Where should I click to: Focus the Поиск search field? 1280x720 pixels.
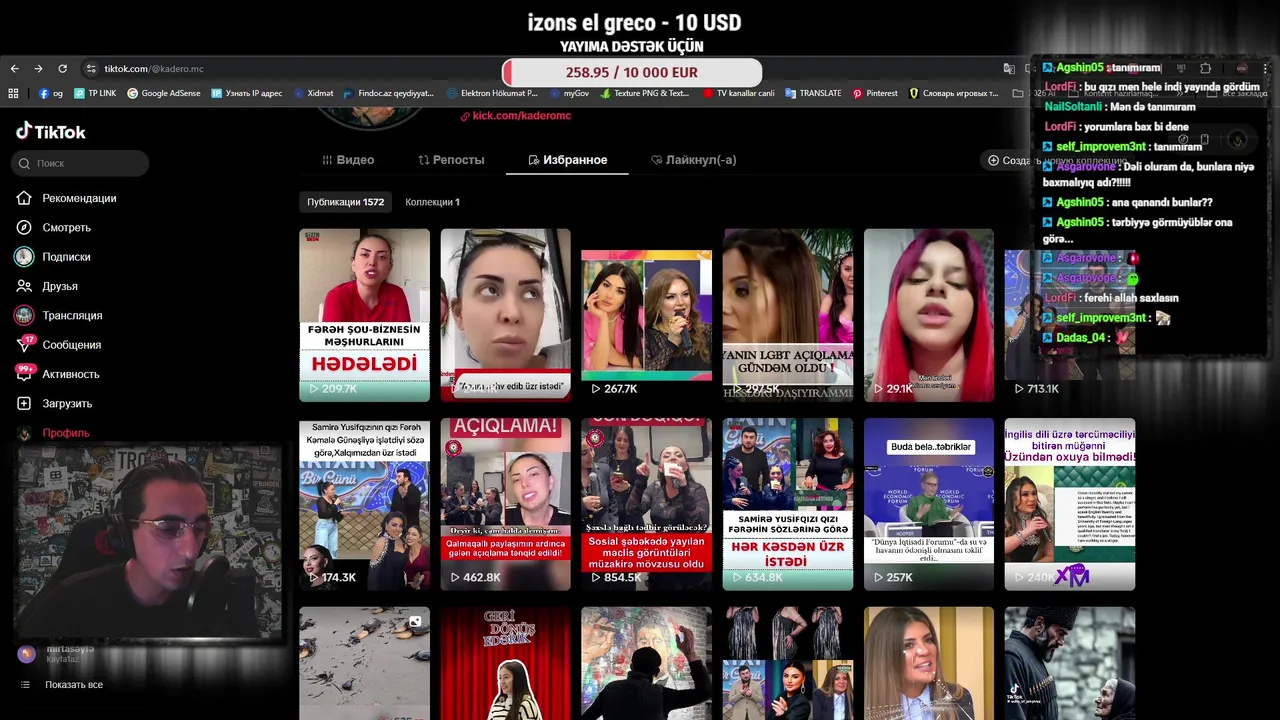(x=80, y=163)
